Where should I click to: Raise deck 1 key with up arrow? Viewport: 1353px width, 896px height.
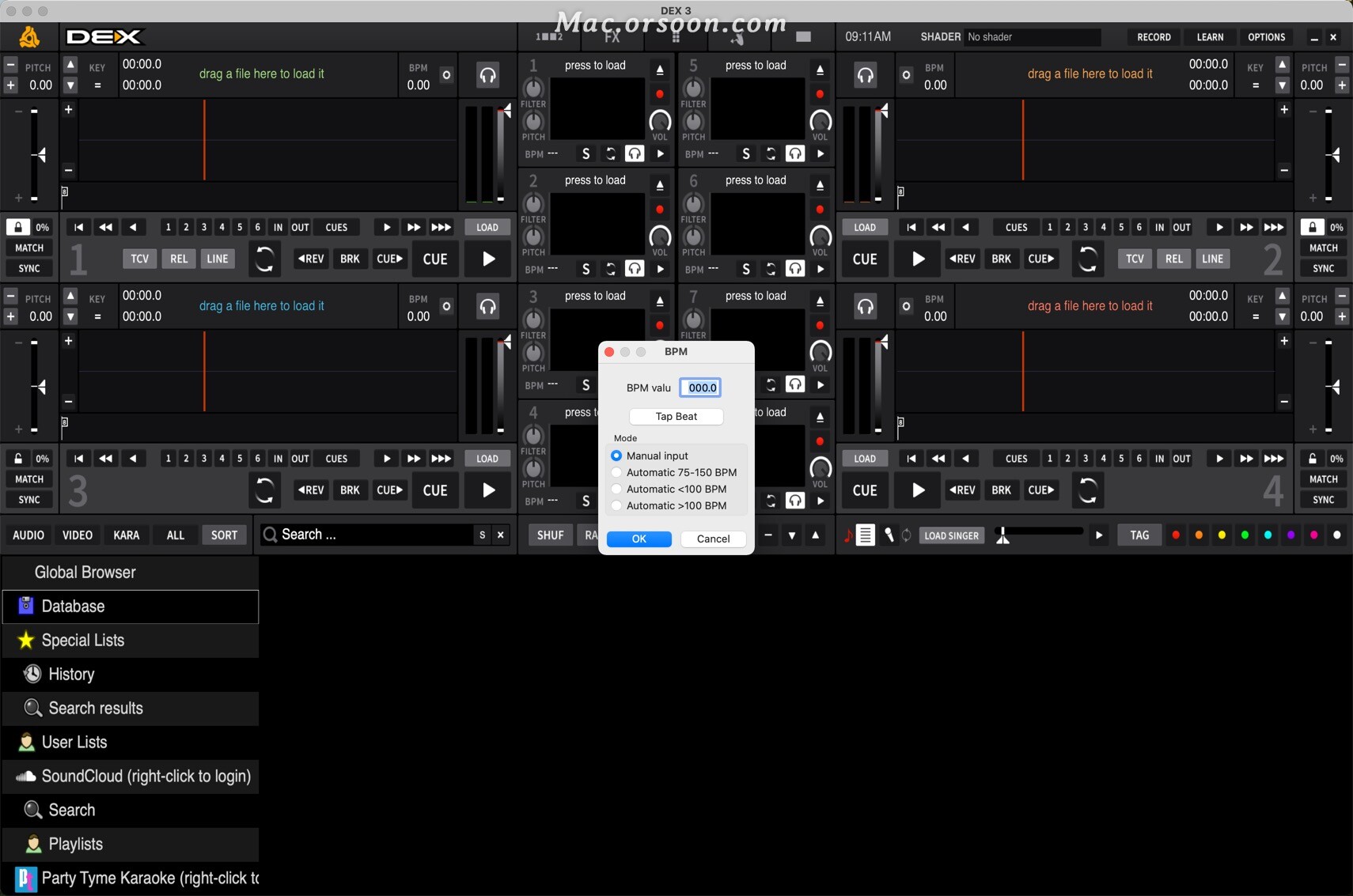[70, 65]
